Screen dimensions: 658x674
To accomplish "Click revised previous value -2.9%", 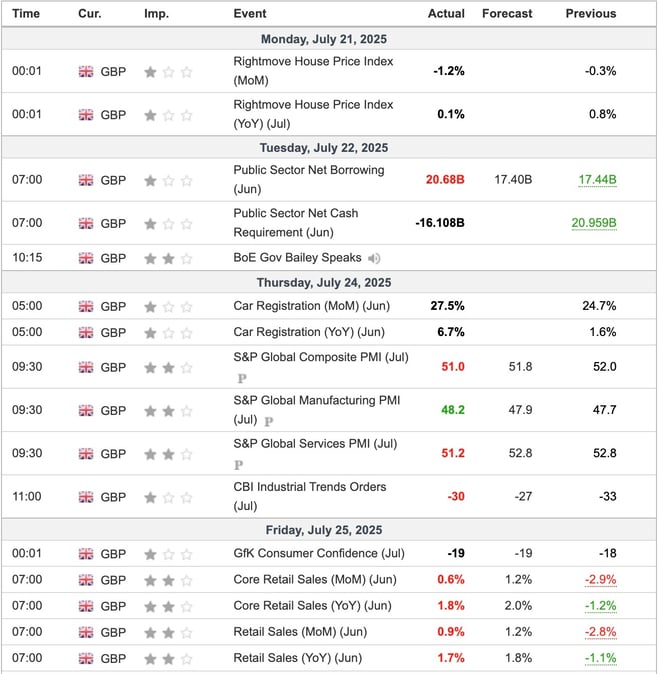I will [x=600, y=579].
